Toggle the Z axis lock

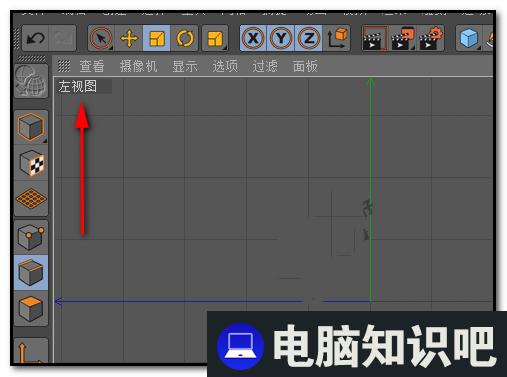point(309,38)
